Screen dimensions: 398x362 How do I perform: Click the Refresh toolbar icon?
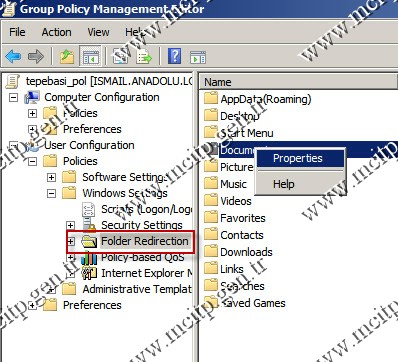tap(120, 56)
